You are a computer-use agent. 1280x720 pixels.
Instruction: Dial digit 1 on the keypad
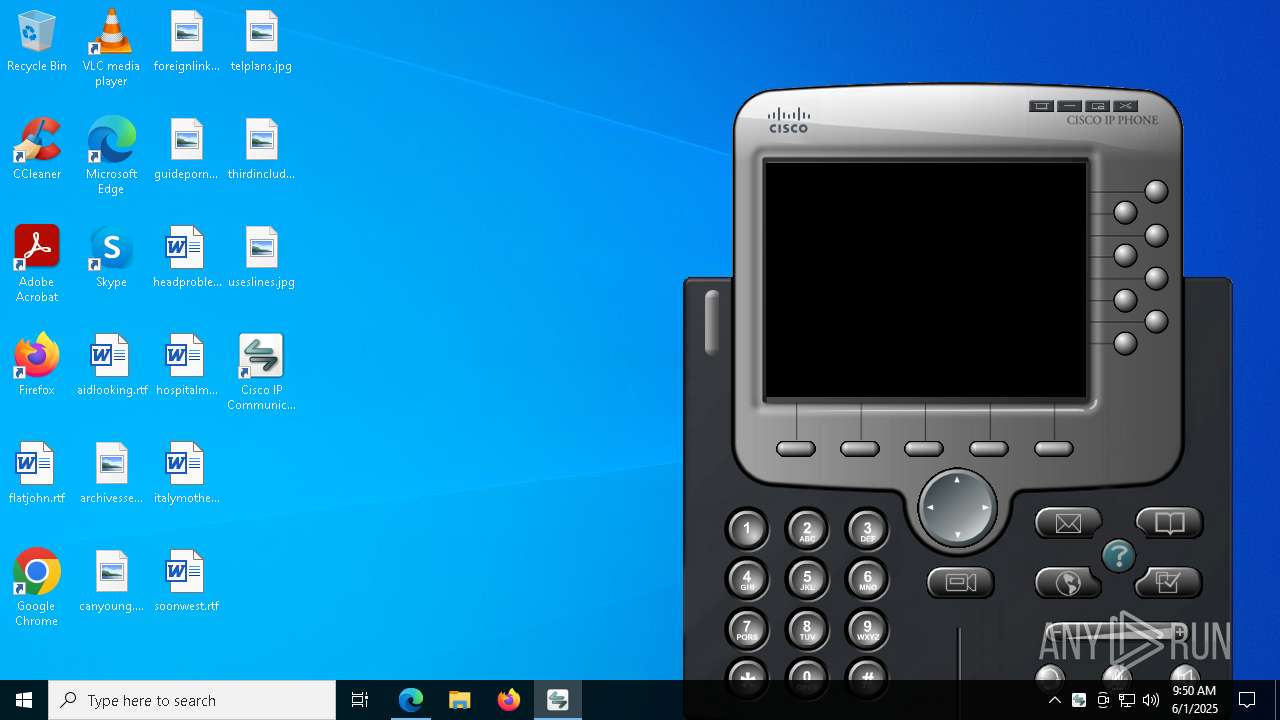pos(747,529)
